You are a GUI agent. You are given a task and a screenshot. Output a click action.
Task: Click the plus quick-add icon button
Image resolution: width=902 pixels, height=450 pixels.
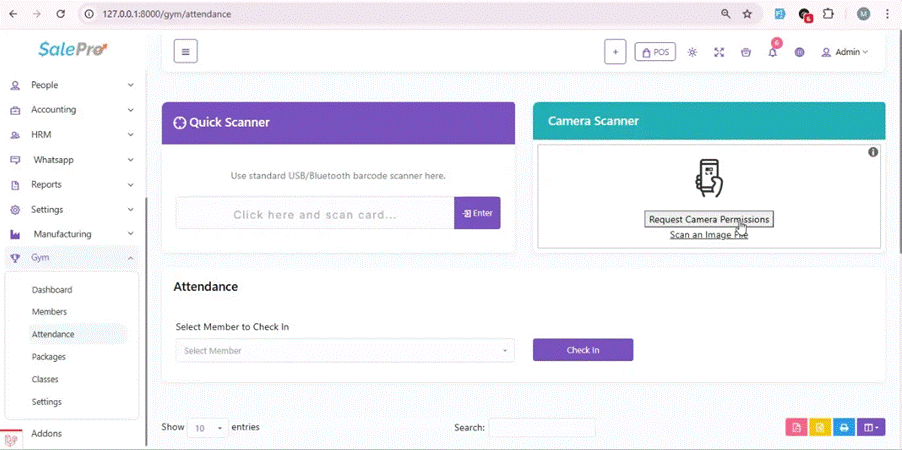(x=615, y=52)
